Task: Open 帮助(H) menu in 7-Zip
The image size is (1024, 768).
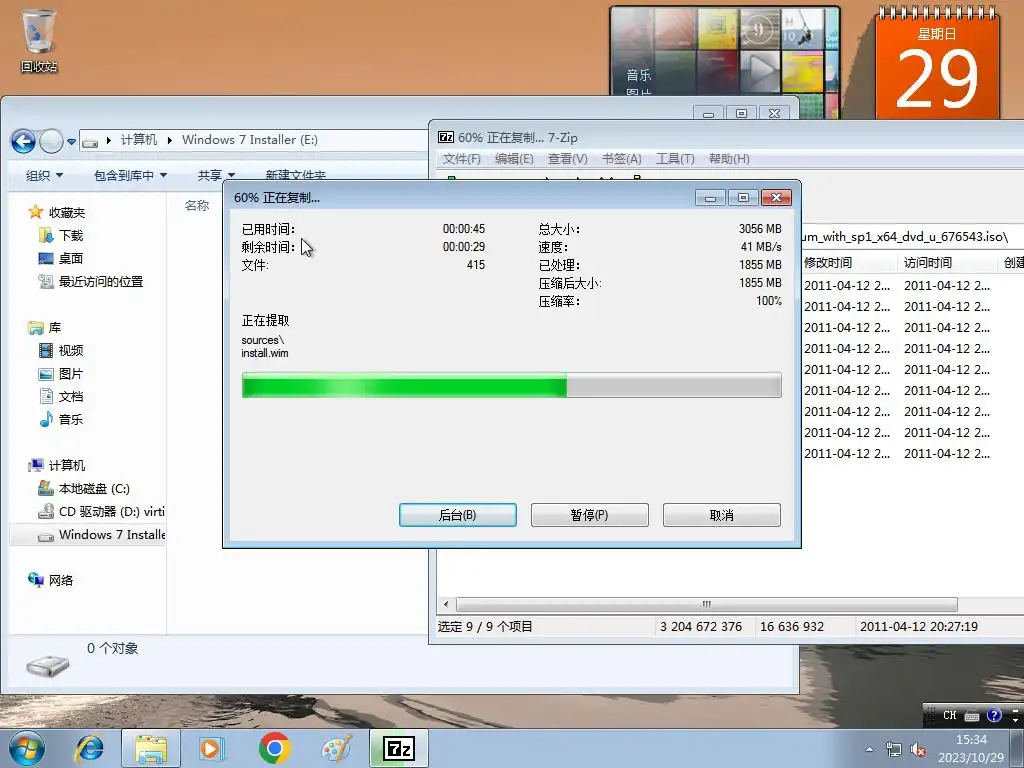Action: coord(729,159)
